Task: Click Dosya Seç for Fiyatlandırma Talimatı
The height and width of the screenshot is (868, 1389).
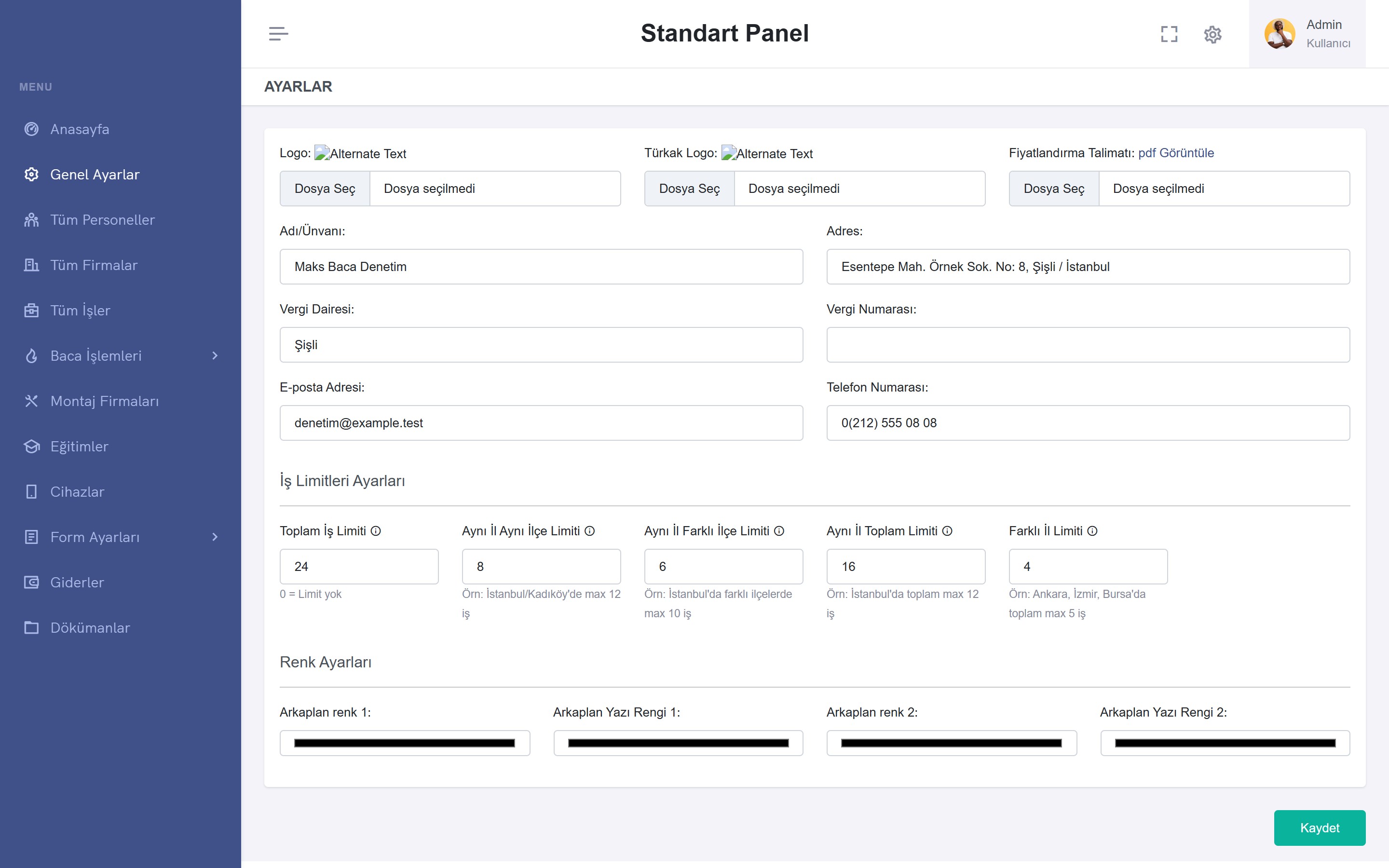Action: 1054,188
